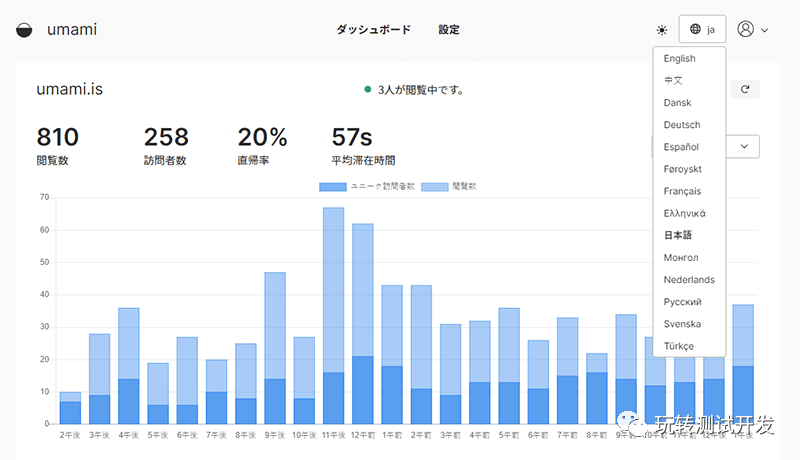The width and height of the screenshot is (800, 460).
Task: Select English from language list
Action: [x=679, y=59]
